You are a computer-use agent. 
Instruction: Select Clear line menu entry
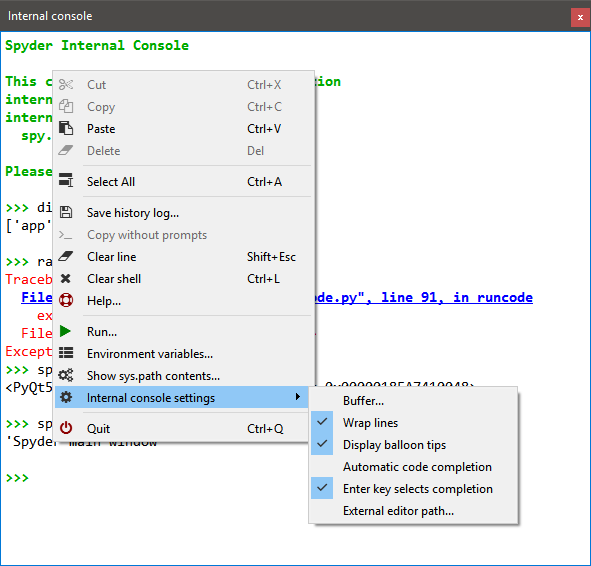pos(183,257)
